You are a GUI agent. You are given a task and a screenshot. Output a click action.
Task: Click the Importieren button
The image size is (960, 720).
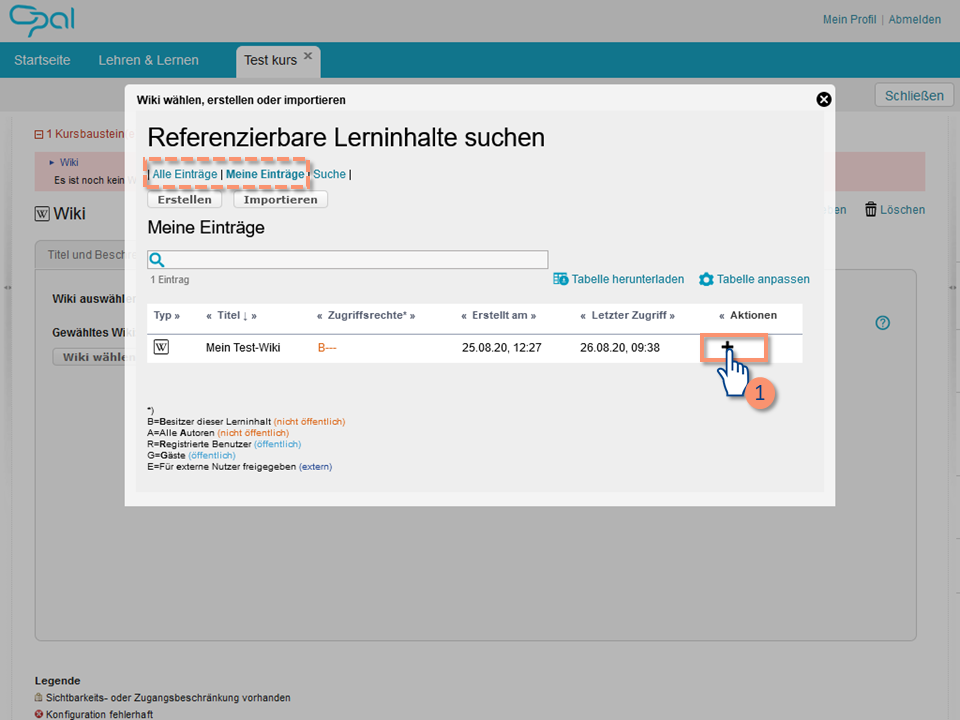(x=280, y=200)
